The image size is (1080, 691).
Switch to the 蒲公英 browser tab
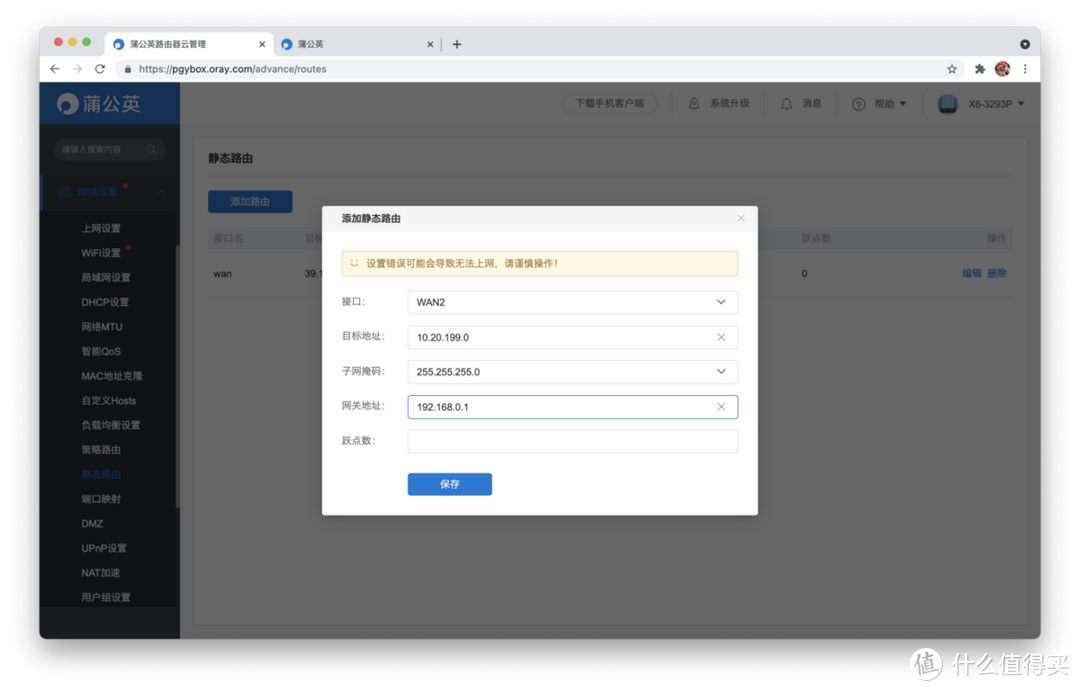(305, 44)
